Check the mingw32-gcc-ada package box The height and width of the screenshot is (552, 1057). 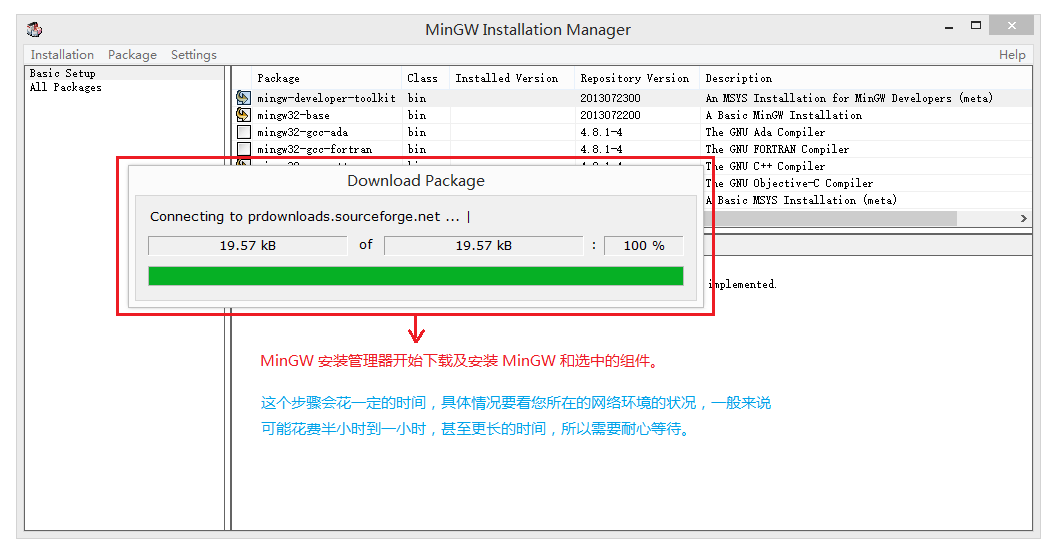(244, 132)
